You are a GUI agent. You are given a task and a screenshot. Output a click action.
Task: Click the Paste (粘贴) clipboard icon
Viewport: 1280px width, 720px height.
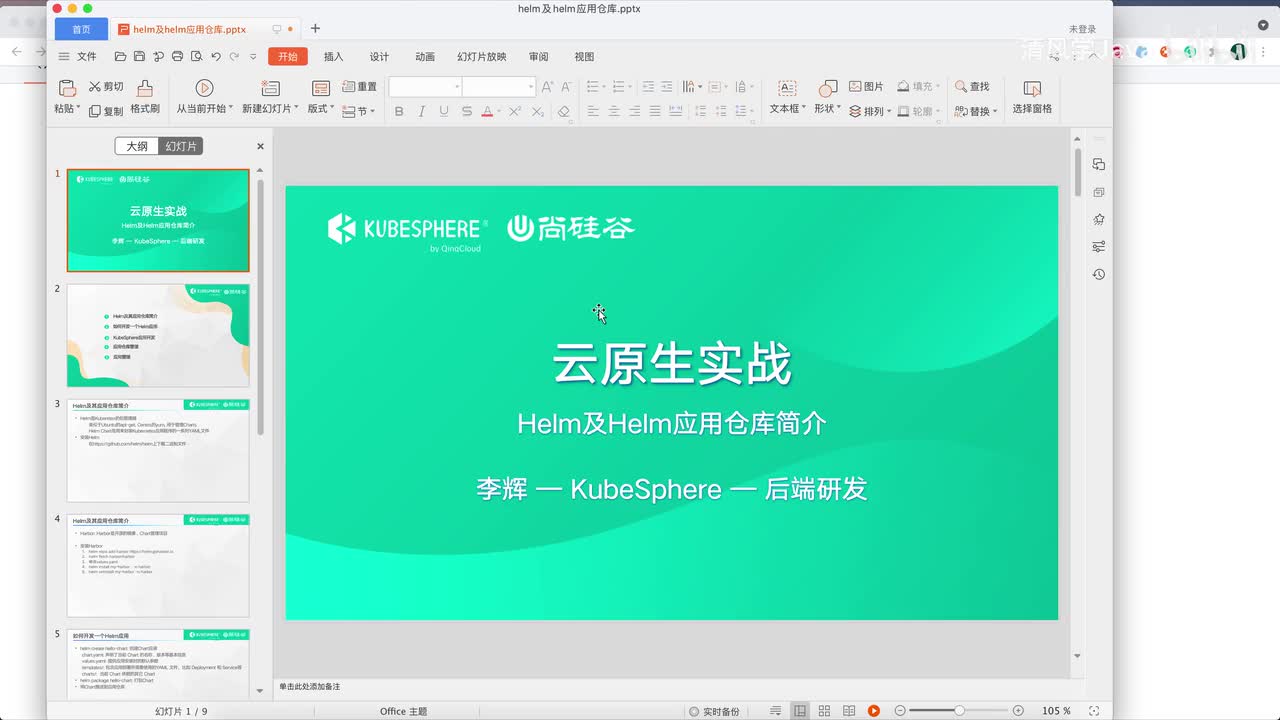66,88
